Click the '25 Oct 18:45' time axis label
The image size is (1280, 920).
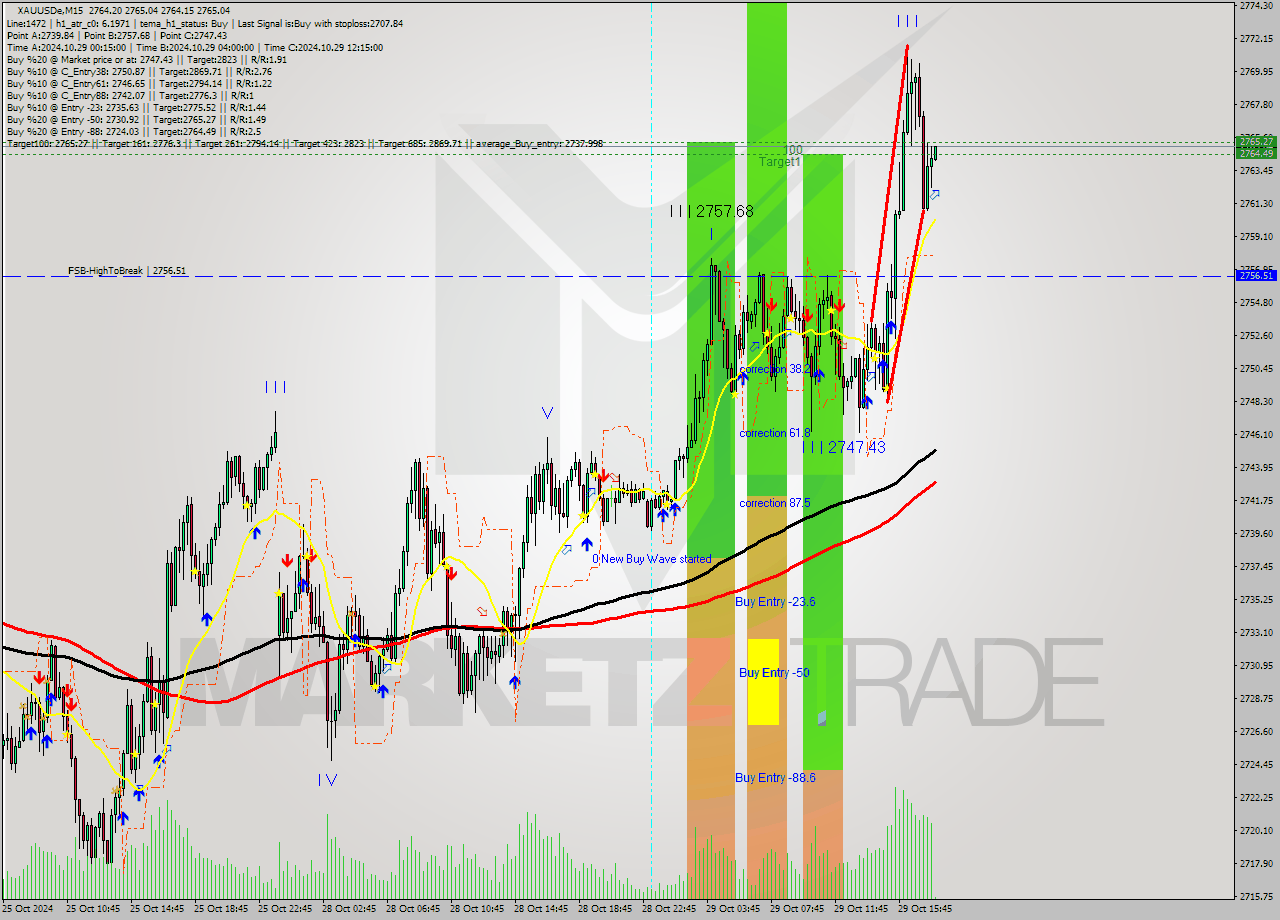tap(221, 910)
